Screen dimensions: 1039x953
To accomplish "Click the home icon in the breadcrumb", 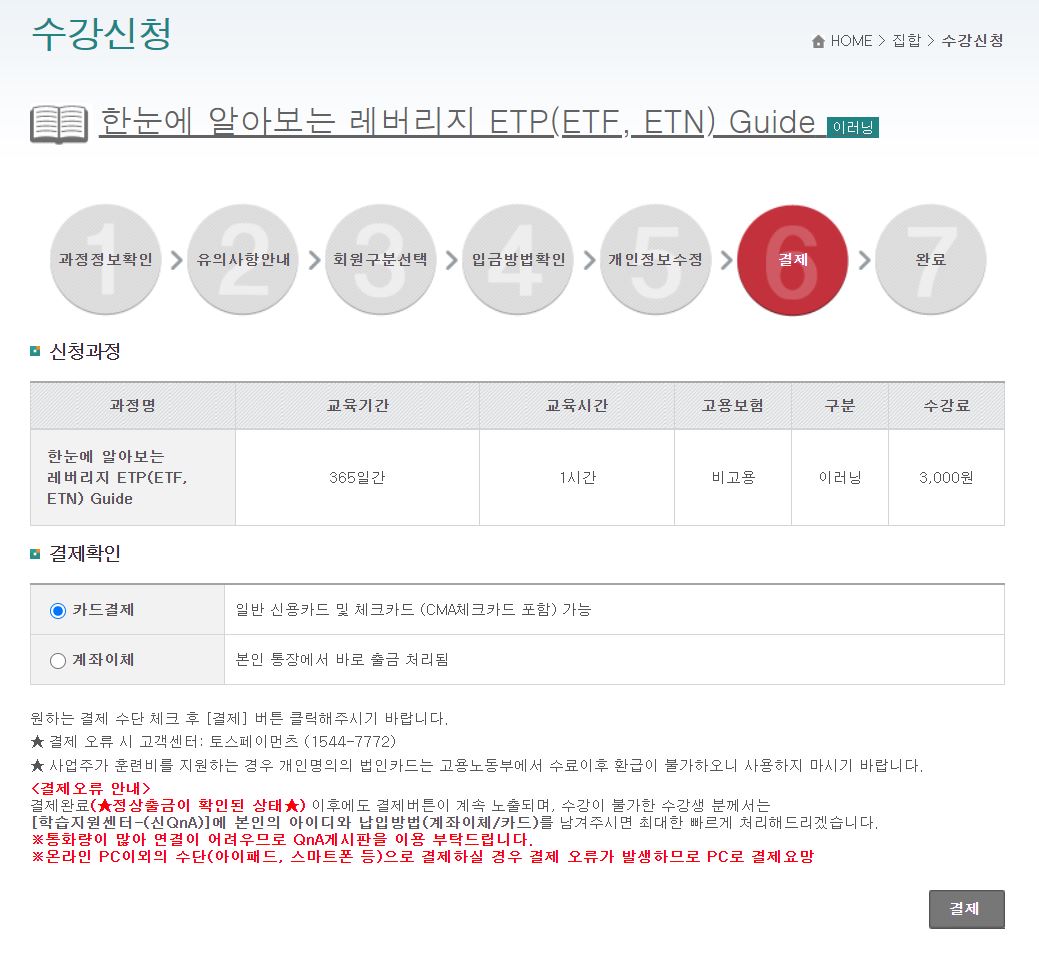I will [818, 41].
